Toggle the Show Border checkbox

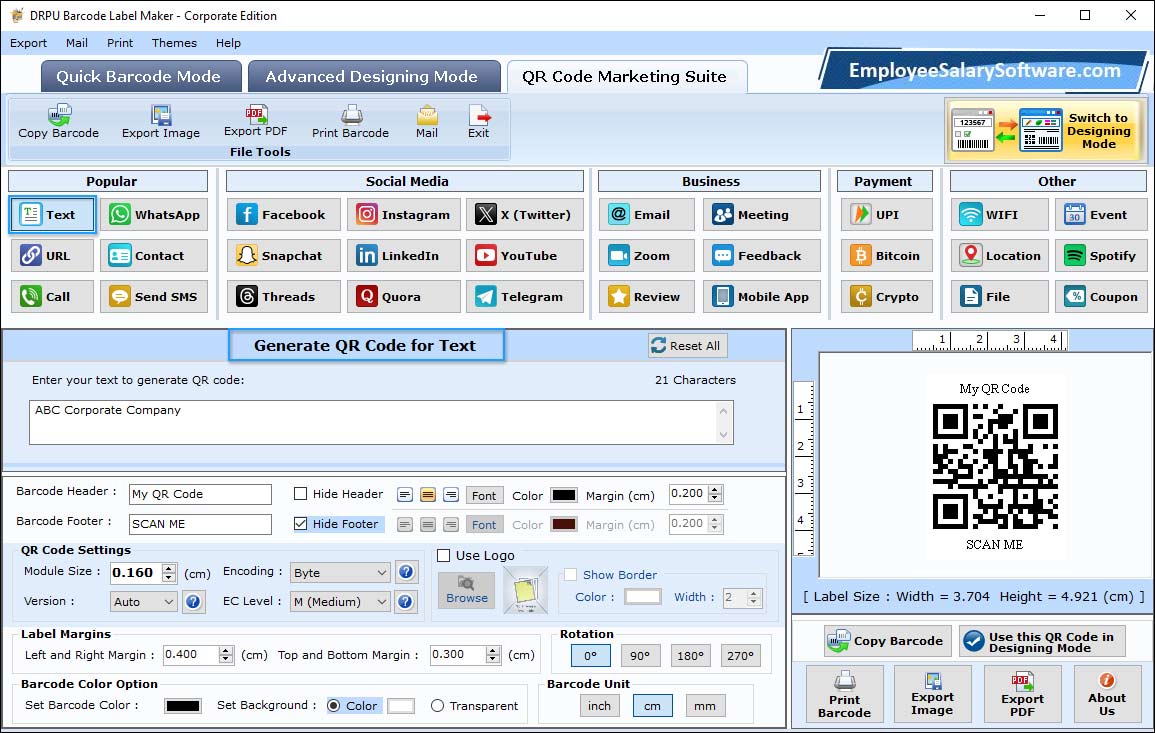pyautogui.click(x=570, y=575)
